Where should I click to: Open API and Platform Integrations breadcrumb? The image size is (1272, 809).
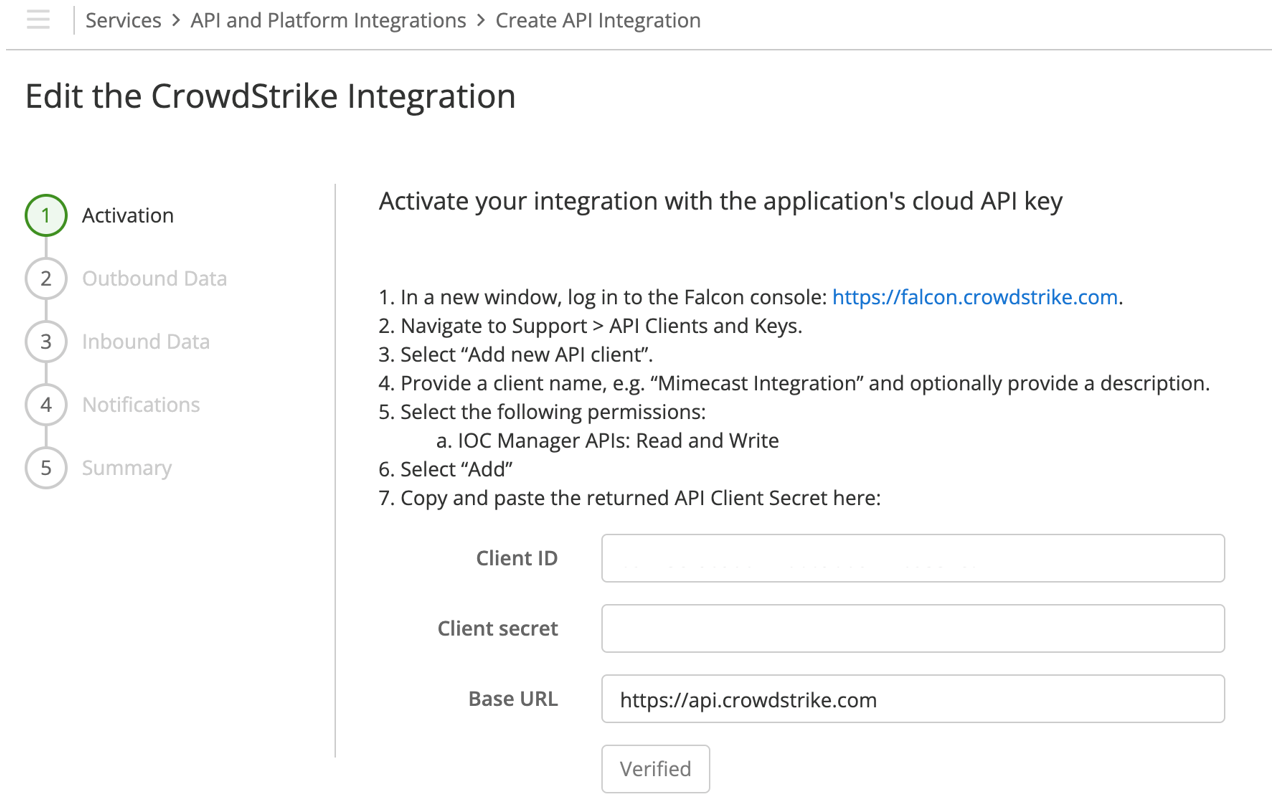coord(328,20)
